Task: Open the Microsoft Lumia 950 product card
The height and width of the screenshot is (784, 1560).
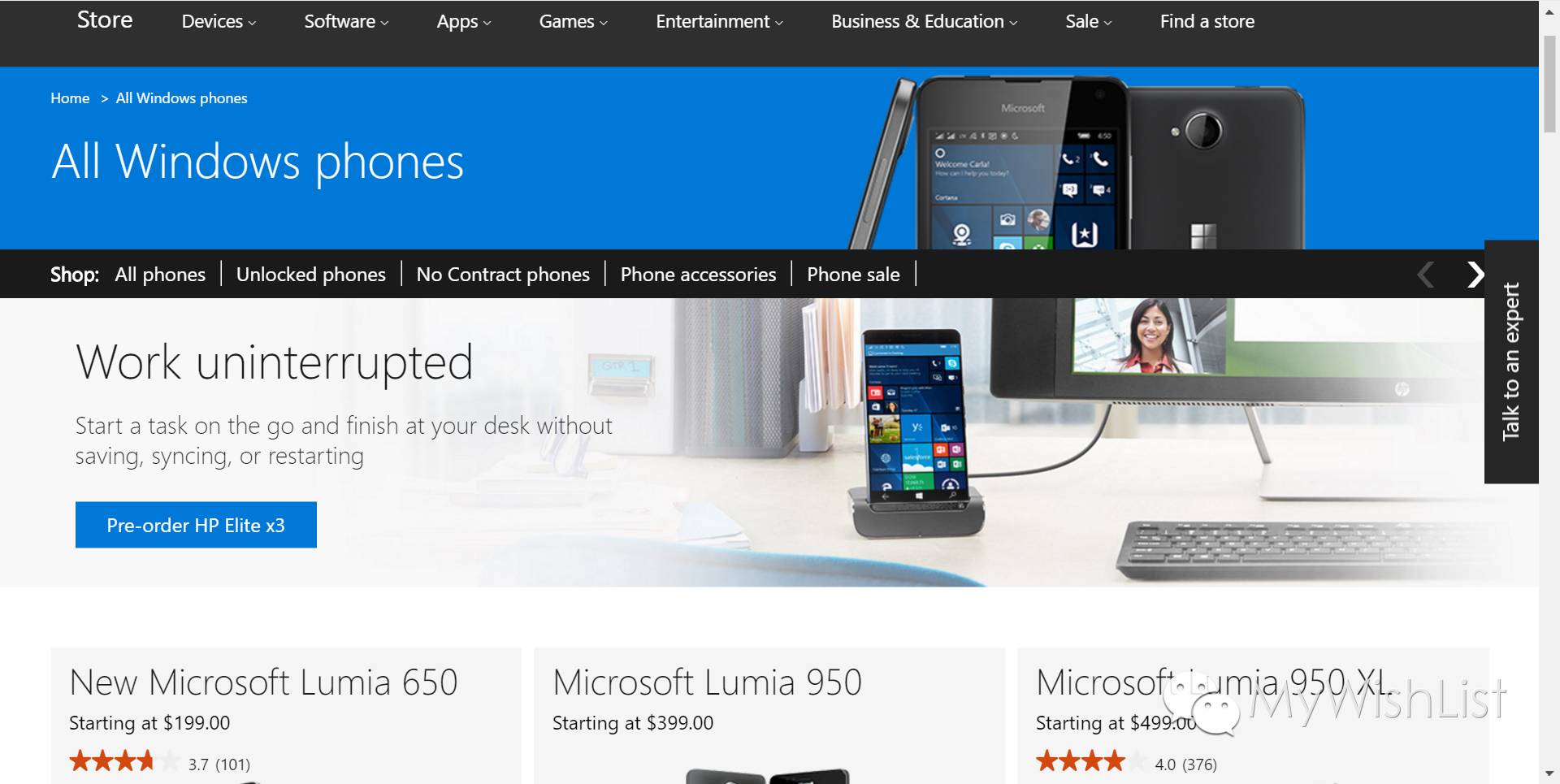Action: (769, 716)
